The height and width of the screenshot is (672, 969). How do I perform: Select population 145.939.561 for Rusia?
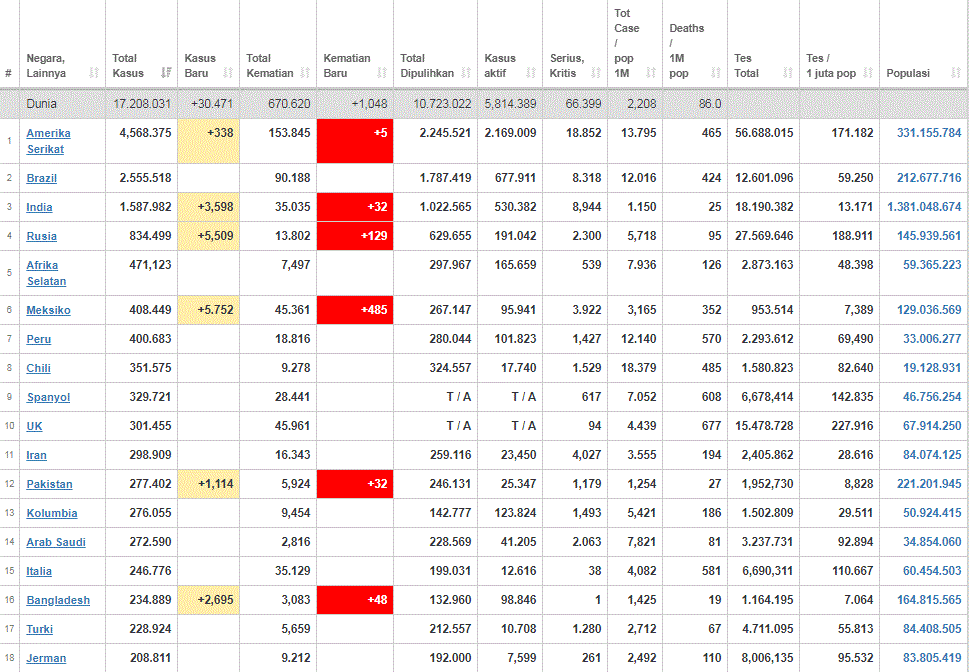coord(929,236)
